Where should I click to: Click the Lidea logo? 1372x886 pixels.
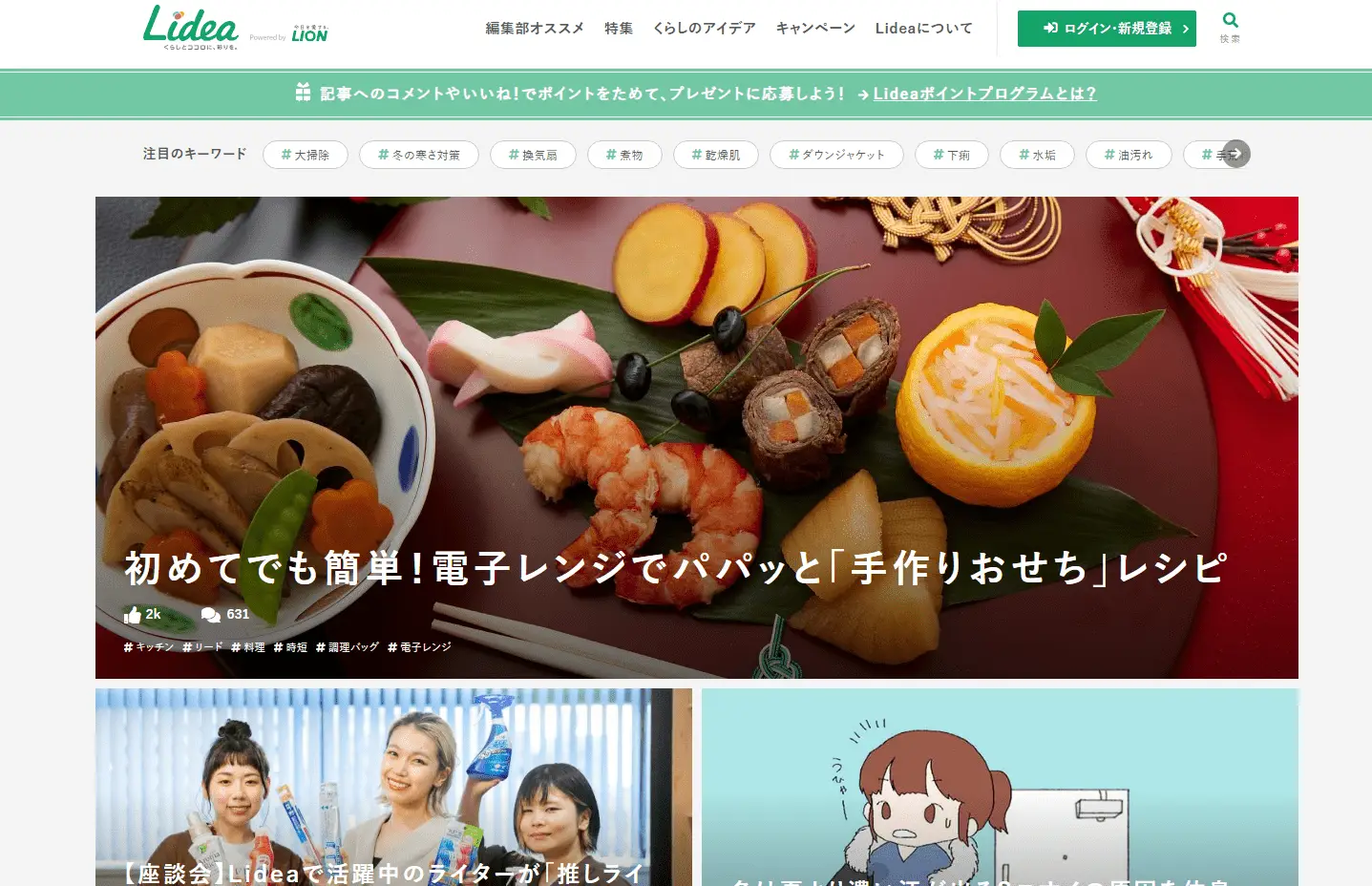pyautogui.click(x=190, y=27)
